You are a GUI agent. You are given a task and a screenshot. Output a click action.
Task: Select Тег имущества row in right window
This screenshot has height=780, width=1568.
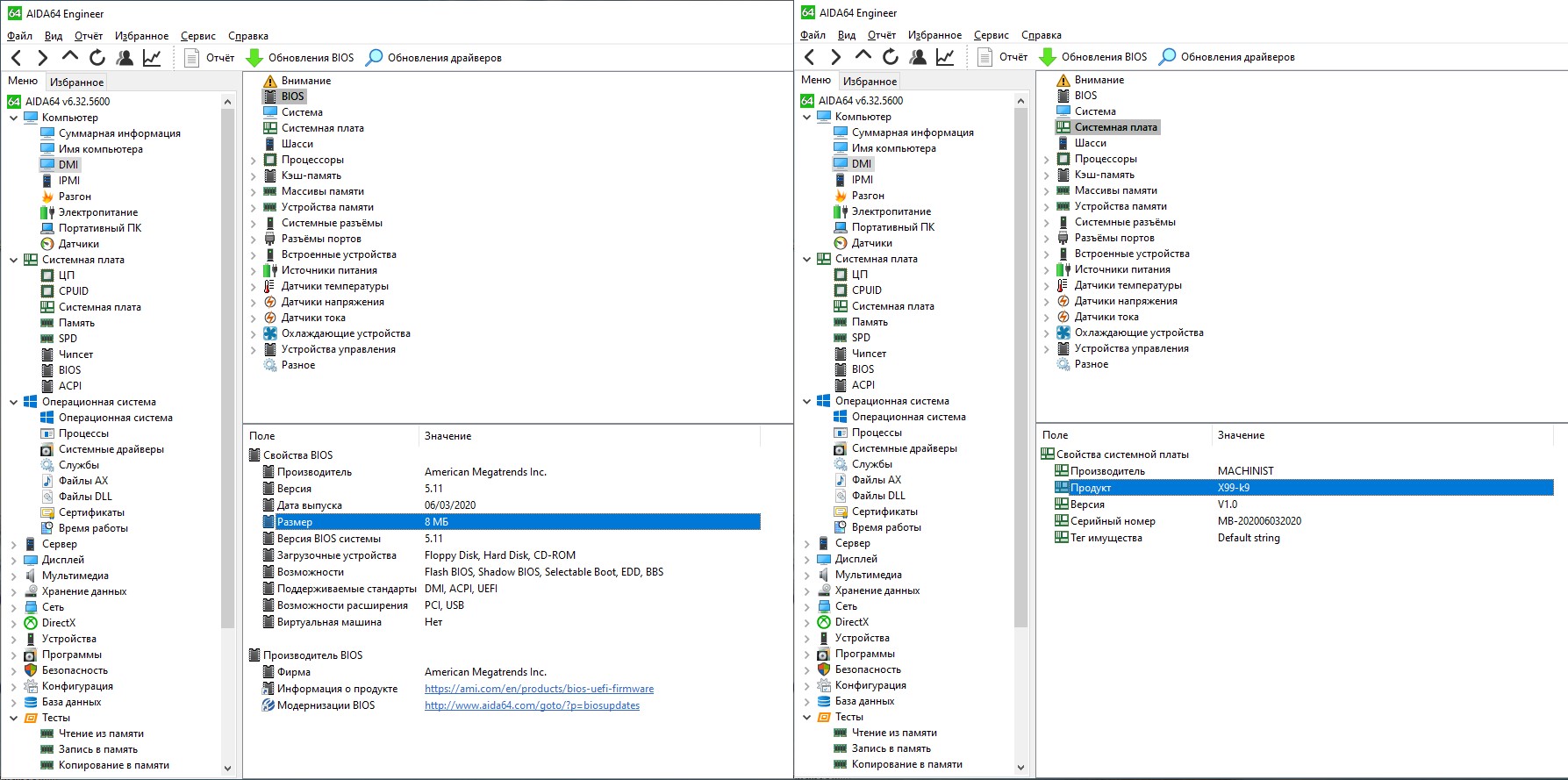1305,538
